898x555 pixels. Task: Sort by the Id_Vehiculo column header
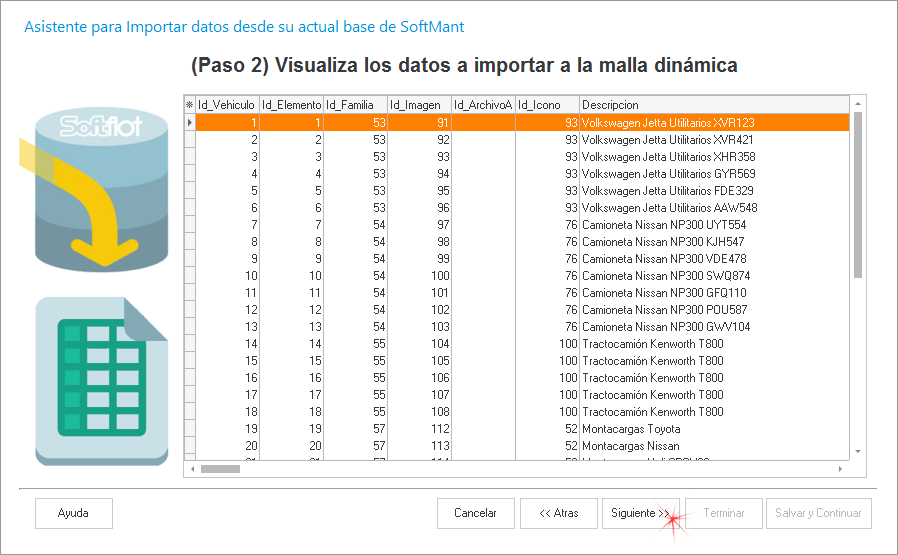tap(226, 104)
